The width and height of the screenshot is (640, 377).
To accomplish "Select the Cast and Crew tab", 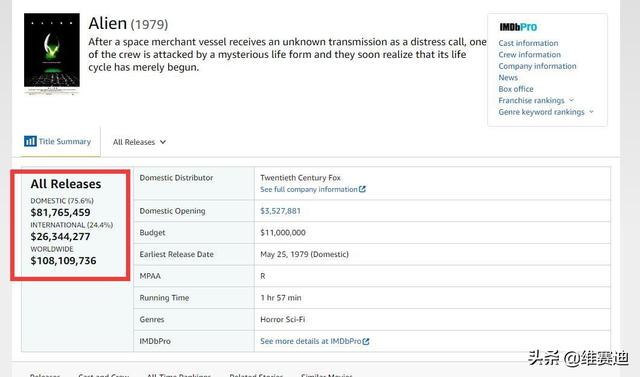I will coord(104,375).
